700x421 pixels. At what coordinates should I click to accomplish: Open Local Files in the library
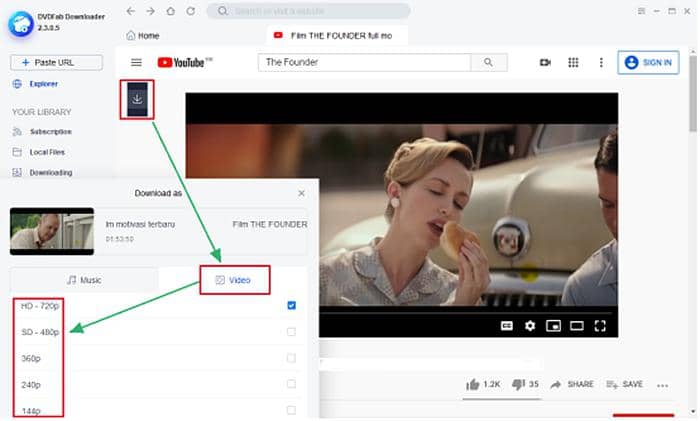click(x=39, y=152)
